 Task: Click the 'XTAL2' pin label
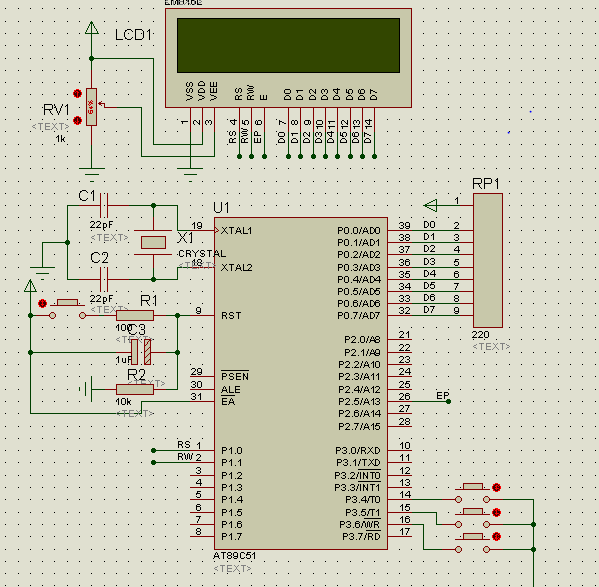[x=236, y=267]
